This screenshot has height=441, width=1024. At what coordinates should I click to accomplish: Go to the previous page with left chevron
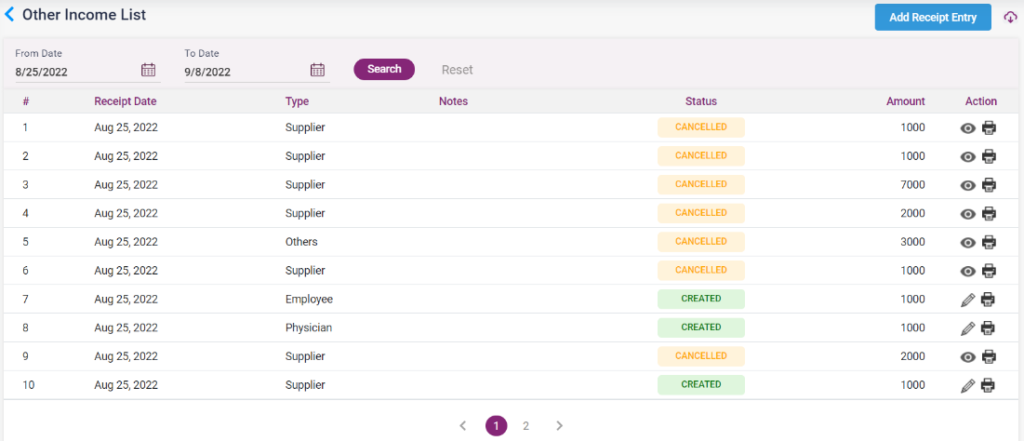463,426
